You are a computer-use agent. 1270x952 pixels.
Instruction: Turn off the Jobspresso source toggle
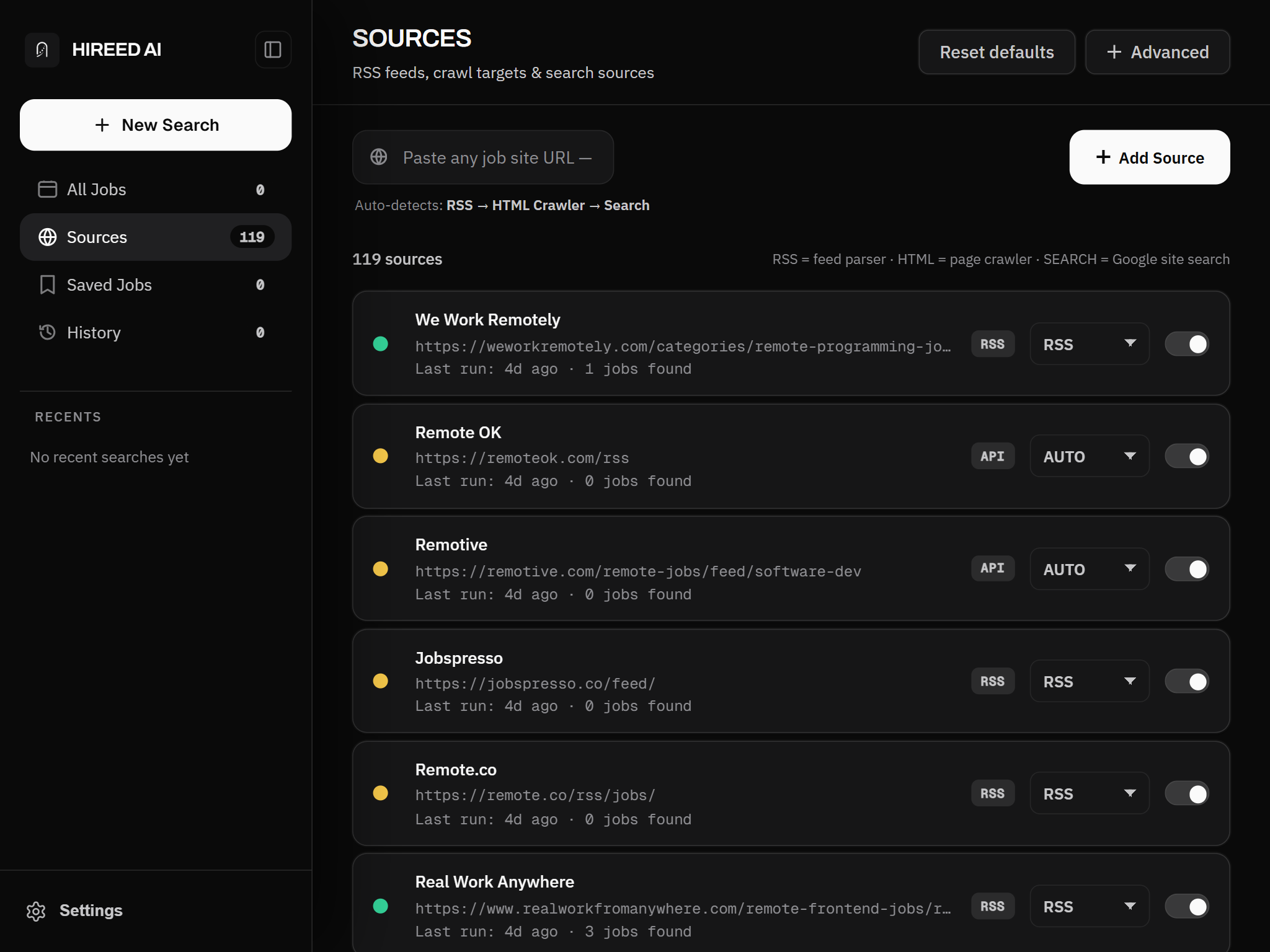pos(1187,681)
